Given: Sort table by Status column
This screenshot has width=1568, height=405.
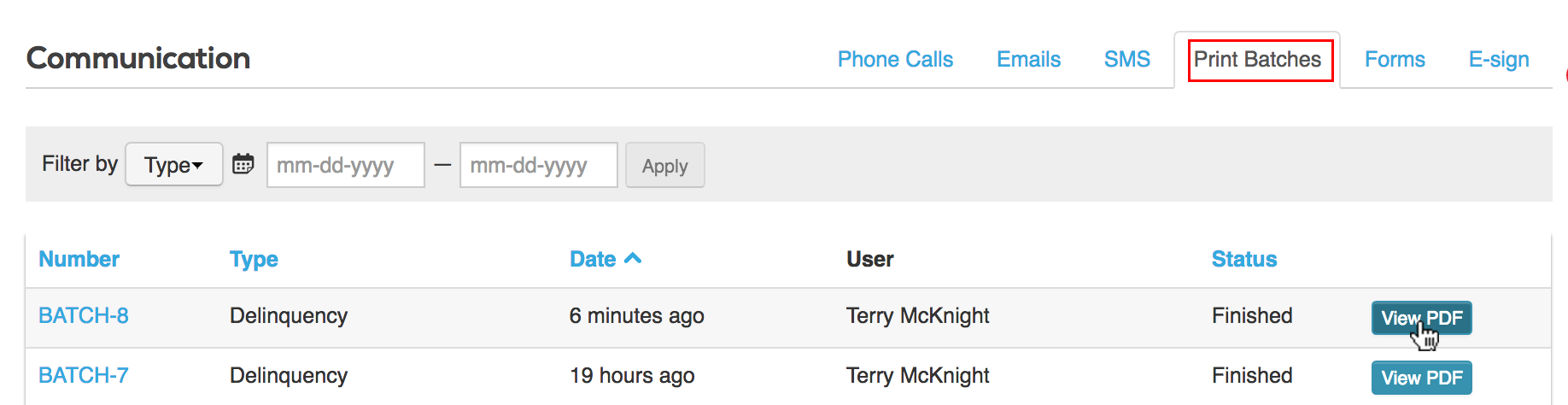Looking at the screenshot, I should (1244, 259).
